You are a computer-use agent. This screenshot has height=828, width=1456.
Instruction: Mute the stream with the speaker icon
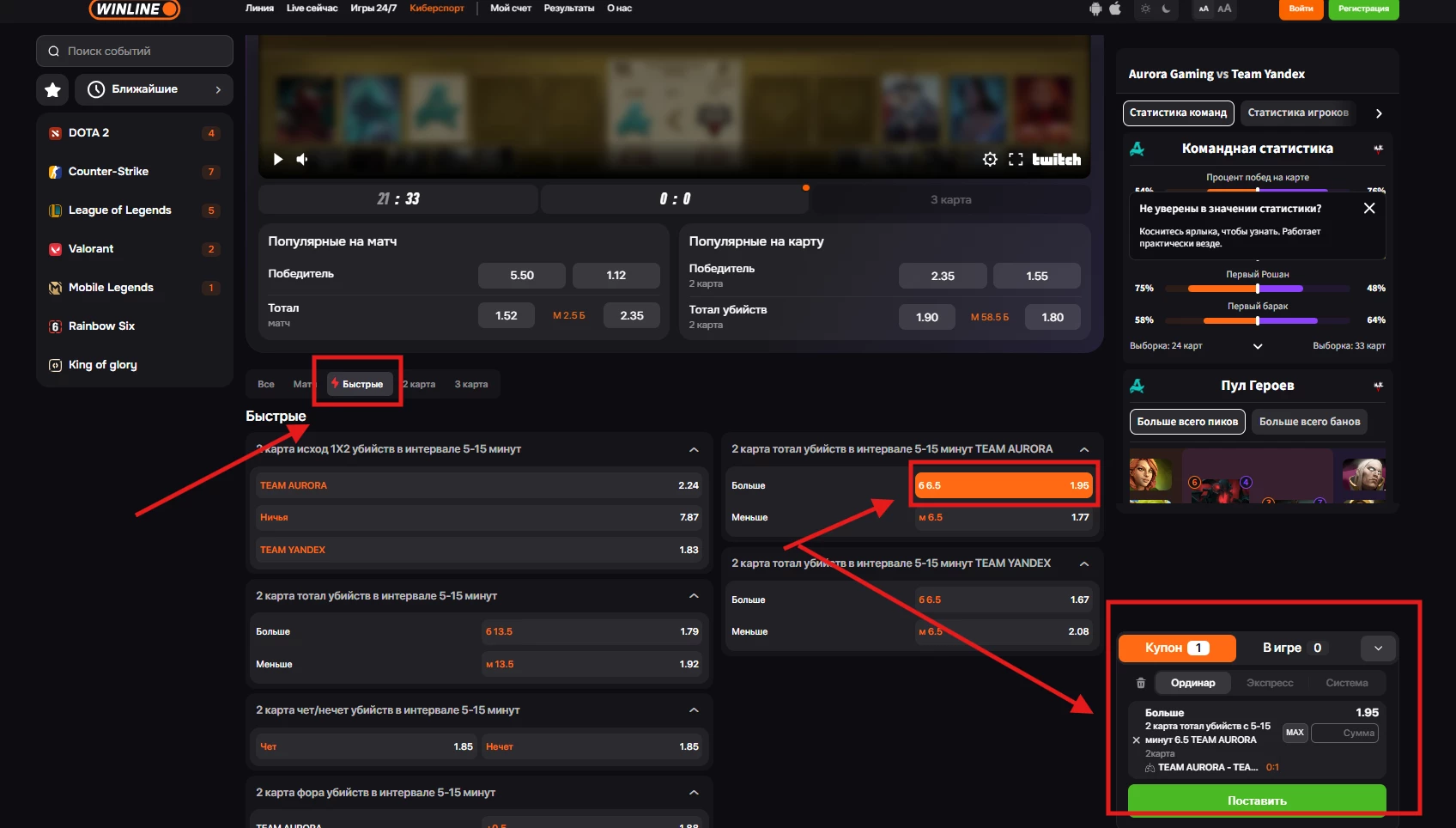[x=302, y=159]
